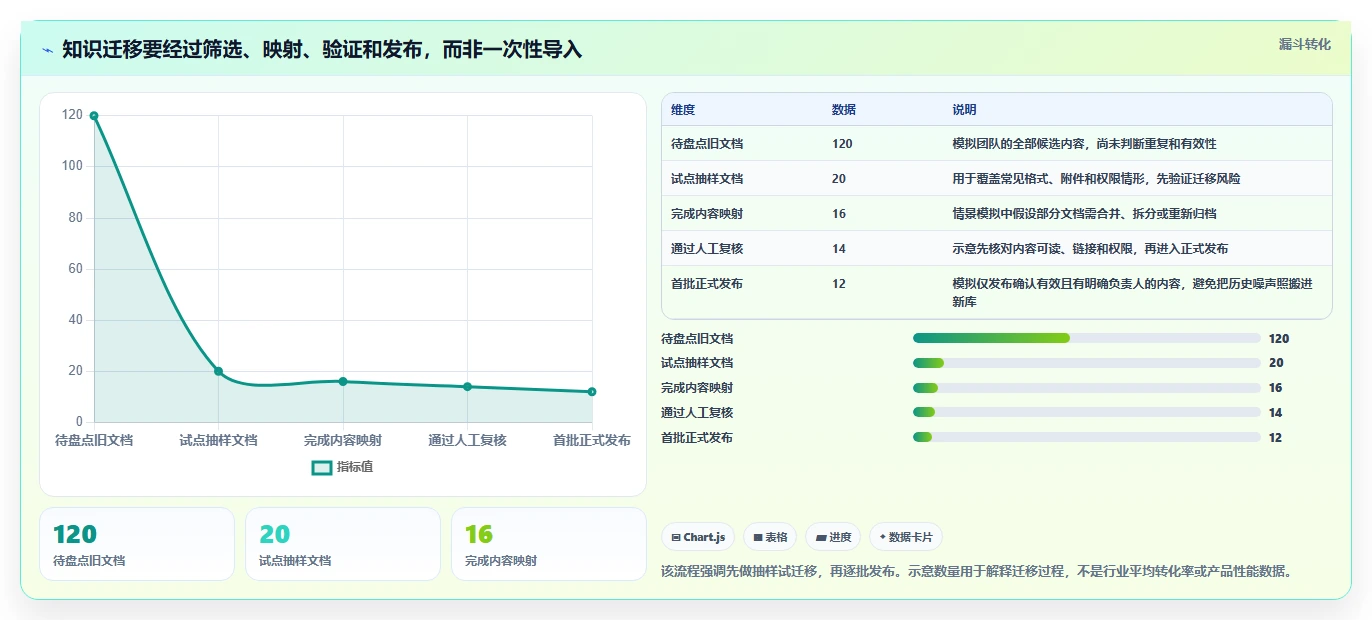Click the 维度 column header

point(683,110)
